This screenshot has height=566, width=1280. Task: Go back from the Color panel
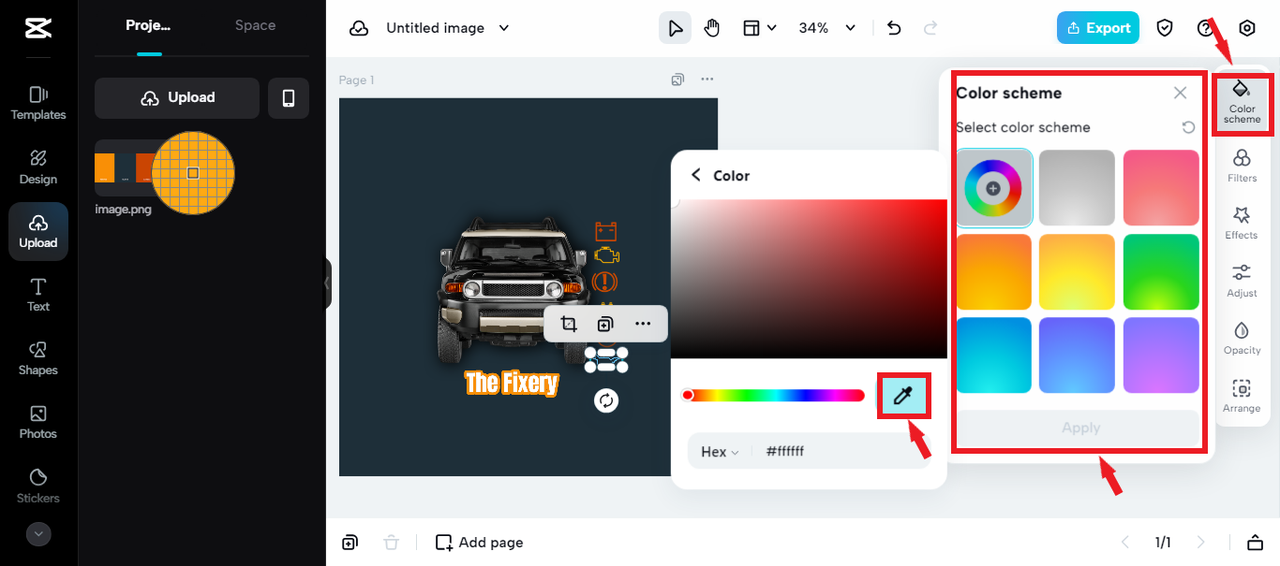pos(696,175)
